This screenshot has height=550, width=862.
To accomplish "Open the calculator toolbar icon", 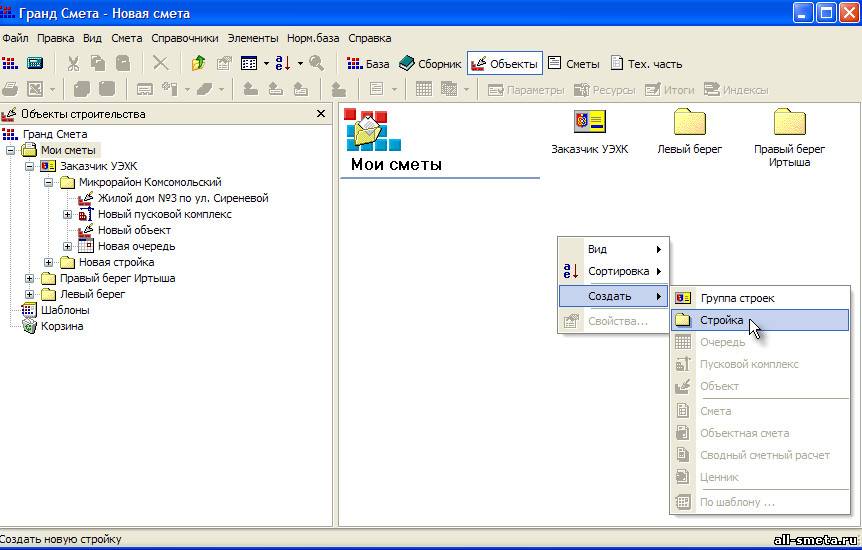I will tap(35, 63).
